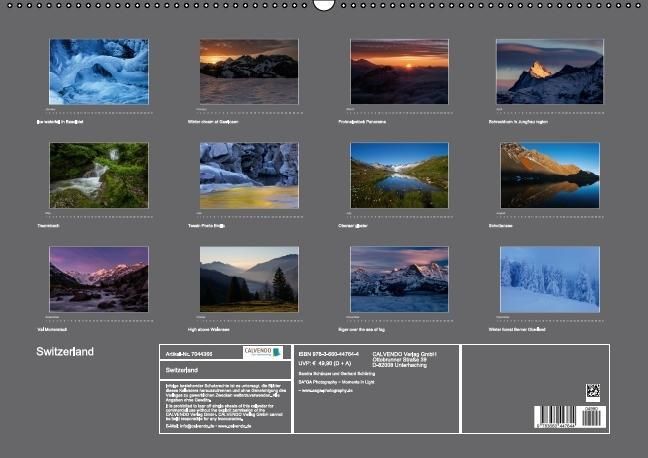Open the Panorama sunrise over clouds photo

pyautogui.click(x=399, y=72)
